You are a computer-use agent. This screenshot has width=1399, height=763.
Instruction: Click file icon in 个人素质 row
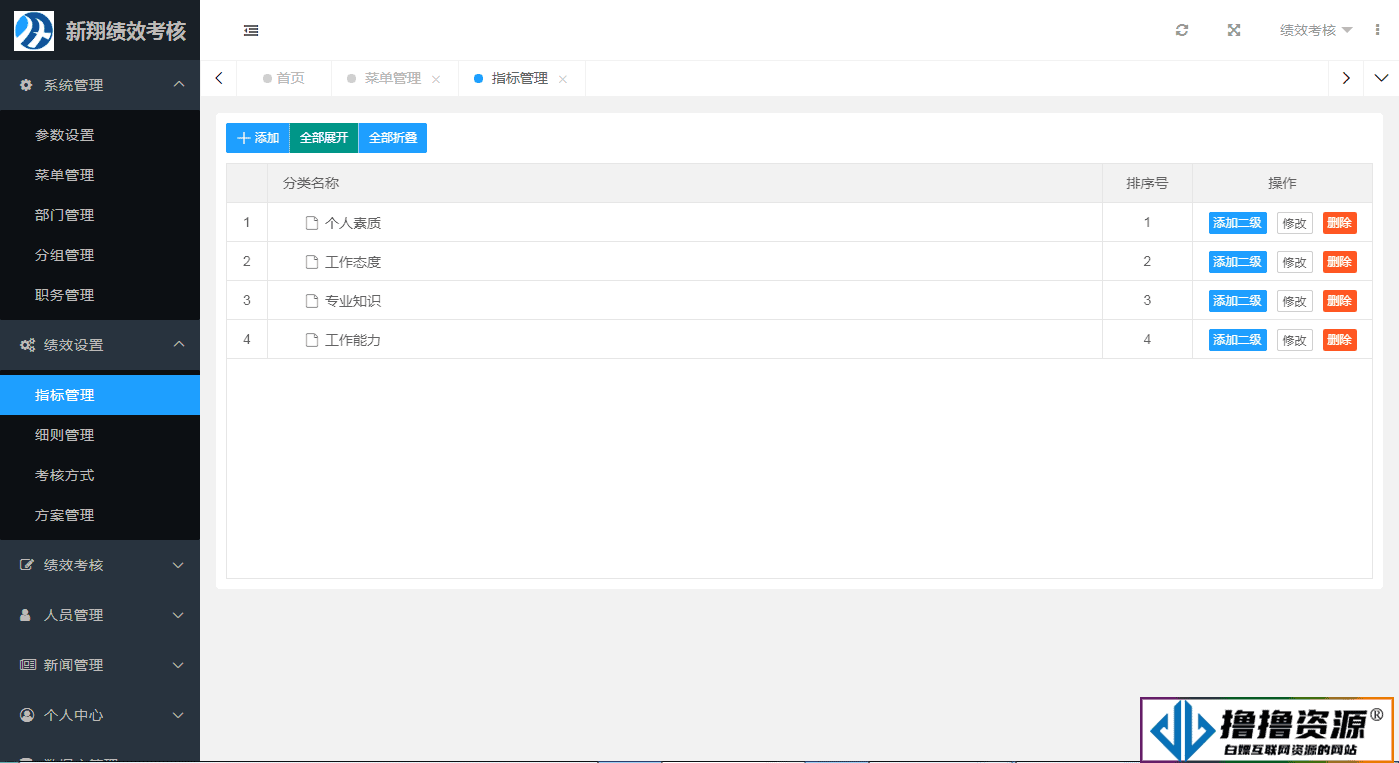tap(312, 223)
